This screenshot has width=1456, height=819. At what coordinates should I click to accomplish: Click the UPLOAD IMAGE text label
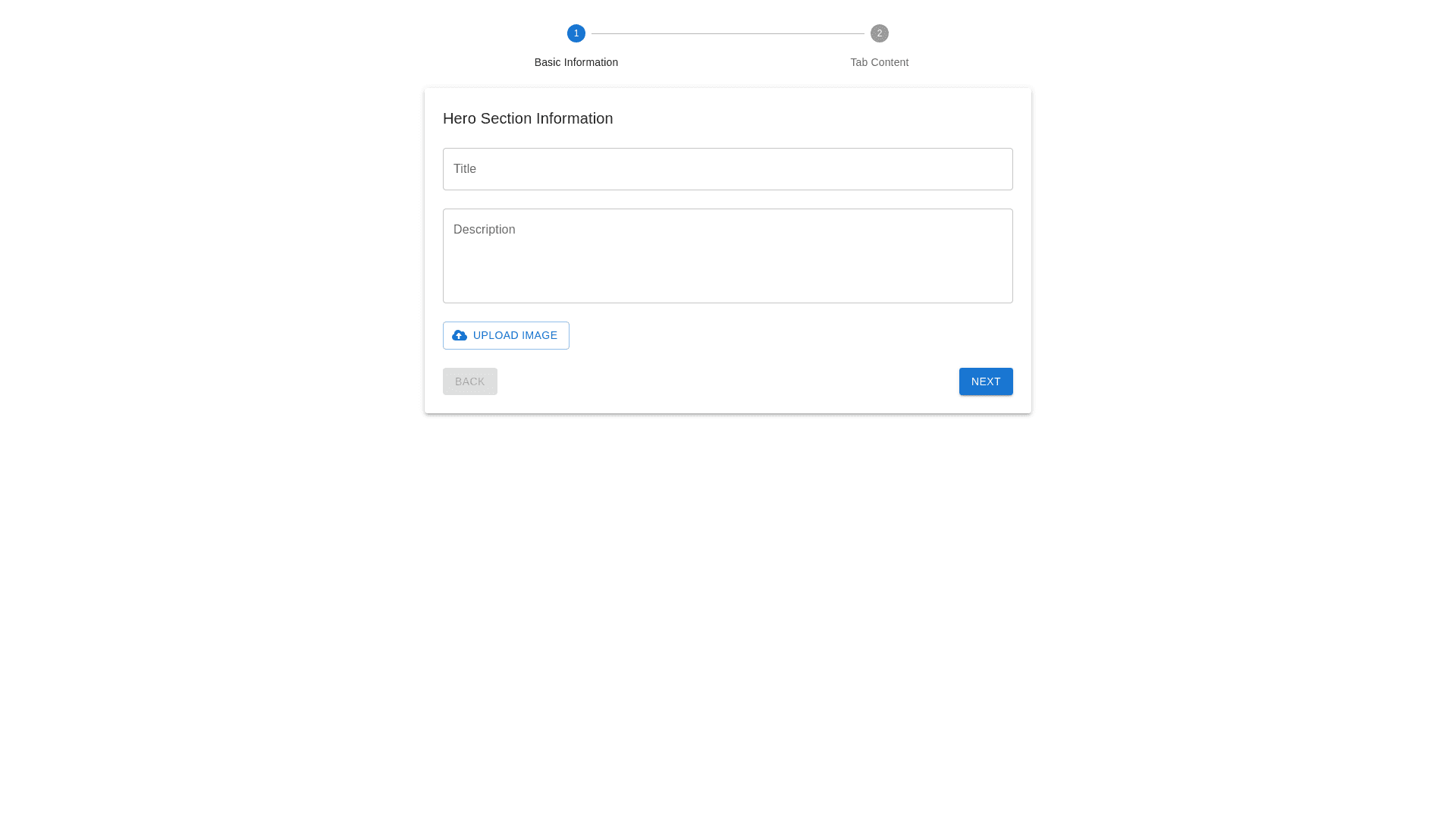coord(515,335)
